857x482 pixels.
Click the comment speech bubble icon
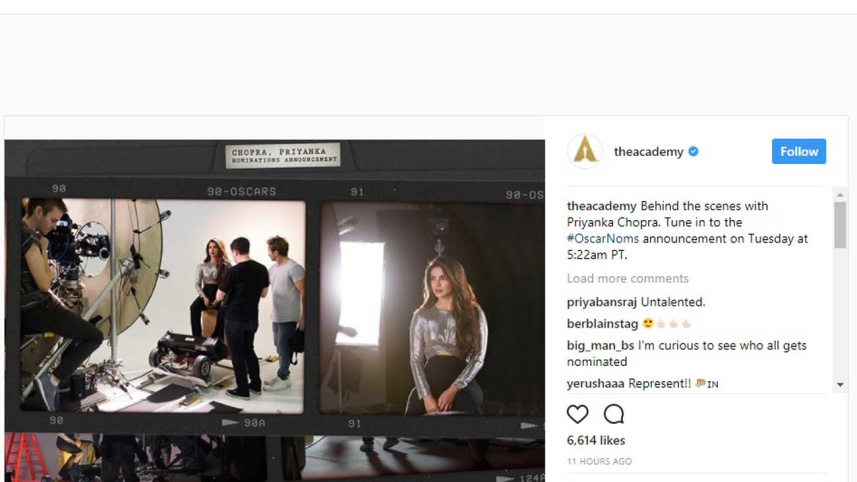tap(614, 414)
